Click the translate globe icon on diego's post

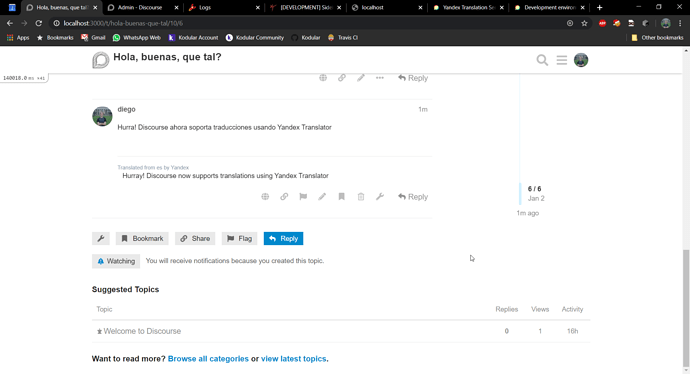point(265,197)
